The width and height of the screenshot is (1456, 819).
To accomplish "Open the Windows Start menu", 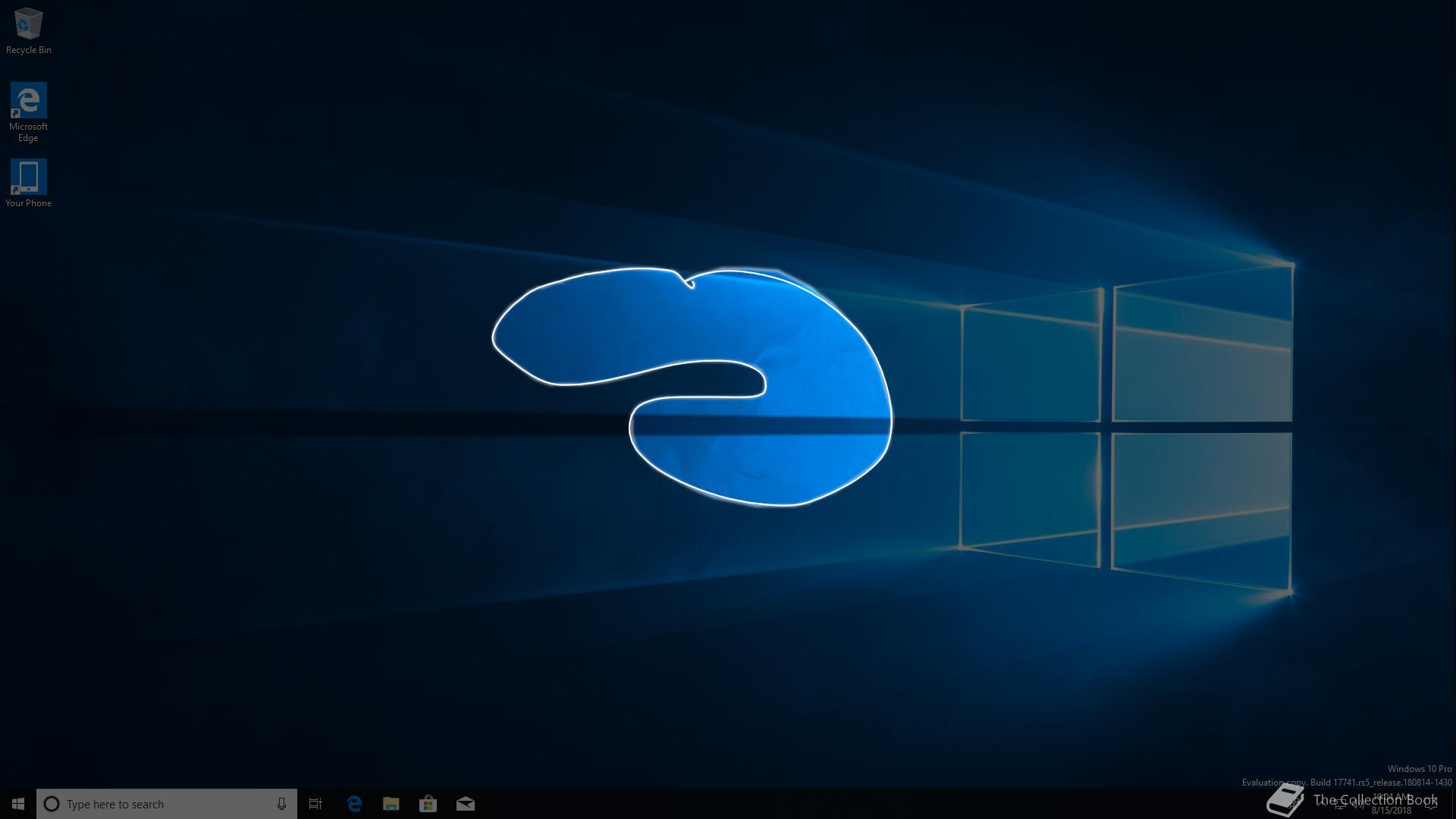I will [18, 804].
